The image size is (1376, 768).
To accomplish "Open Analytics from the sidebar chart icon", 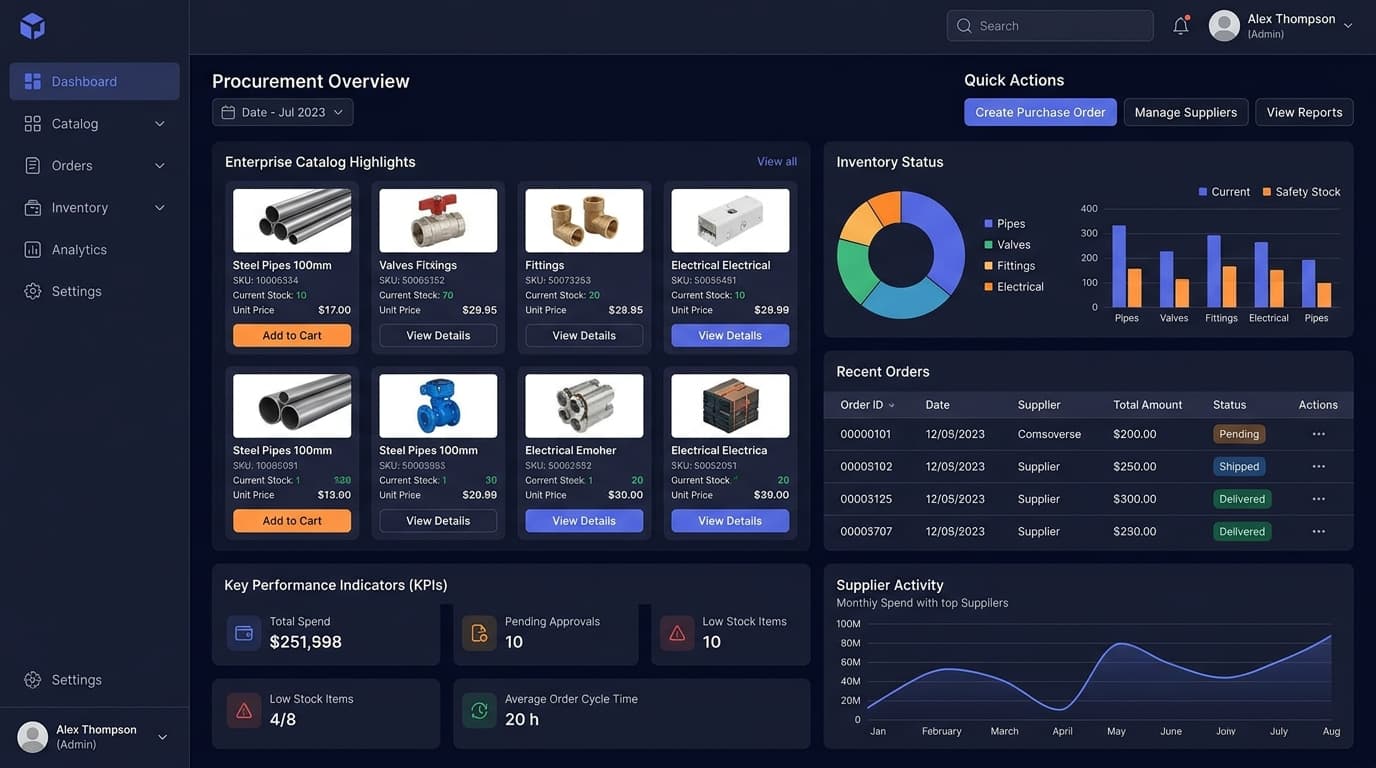I will click(x=33, y=250).
